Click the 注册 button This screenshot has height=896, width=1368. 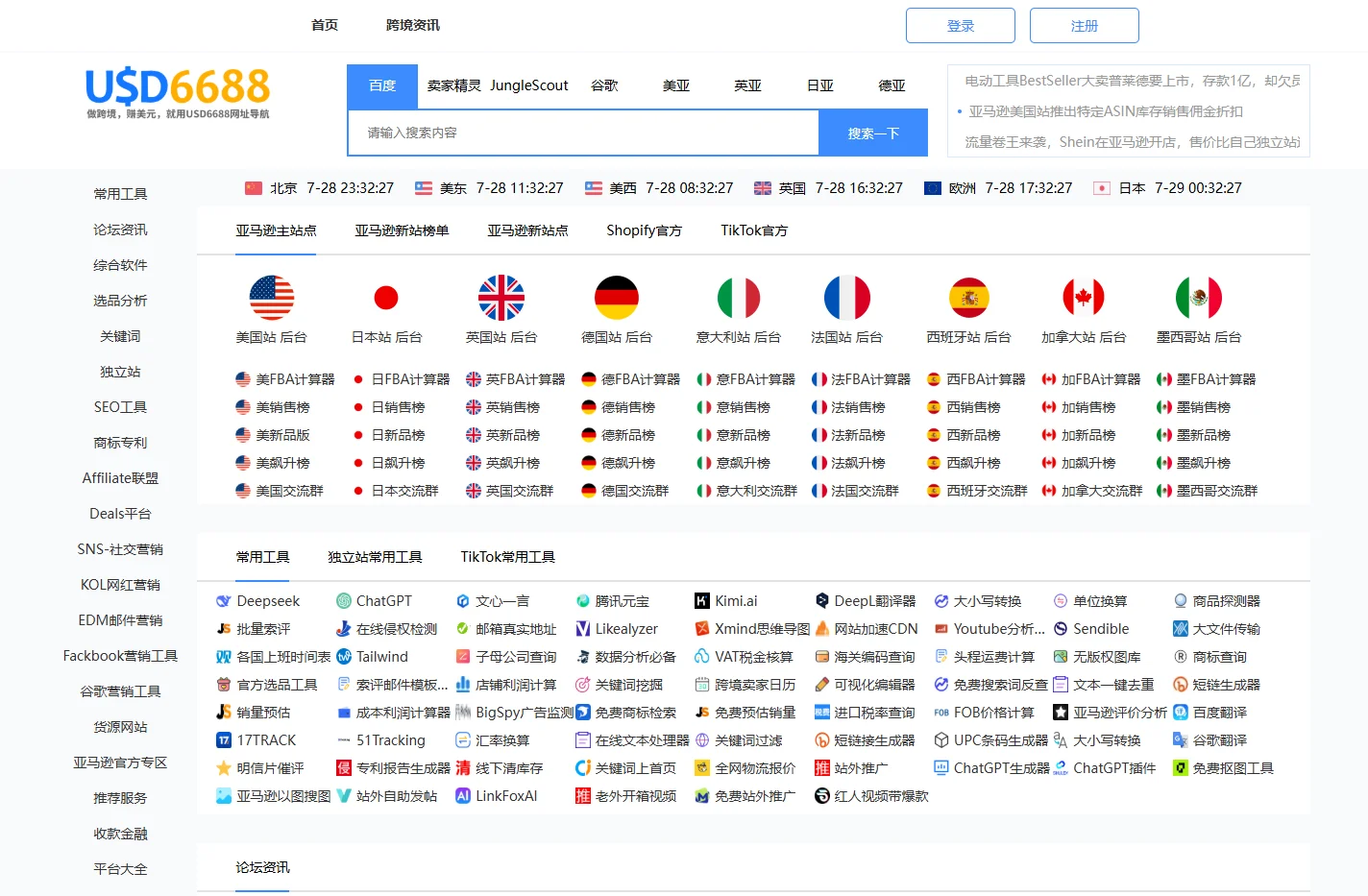1085,26
